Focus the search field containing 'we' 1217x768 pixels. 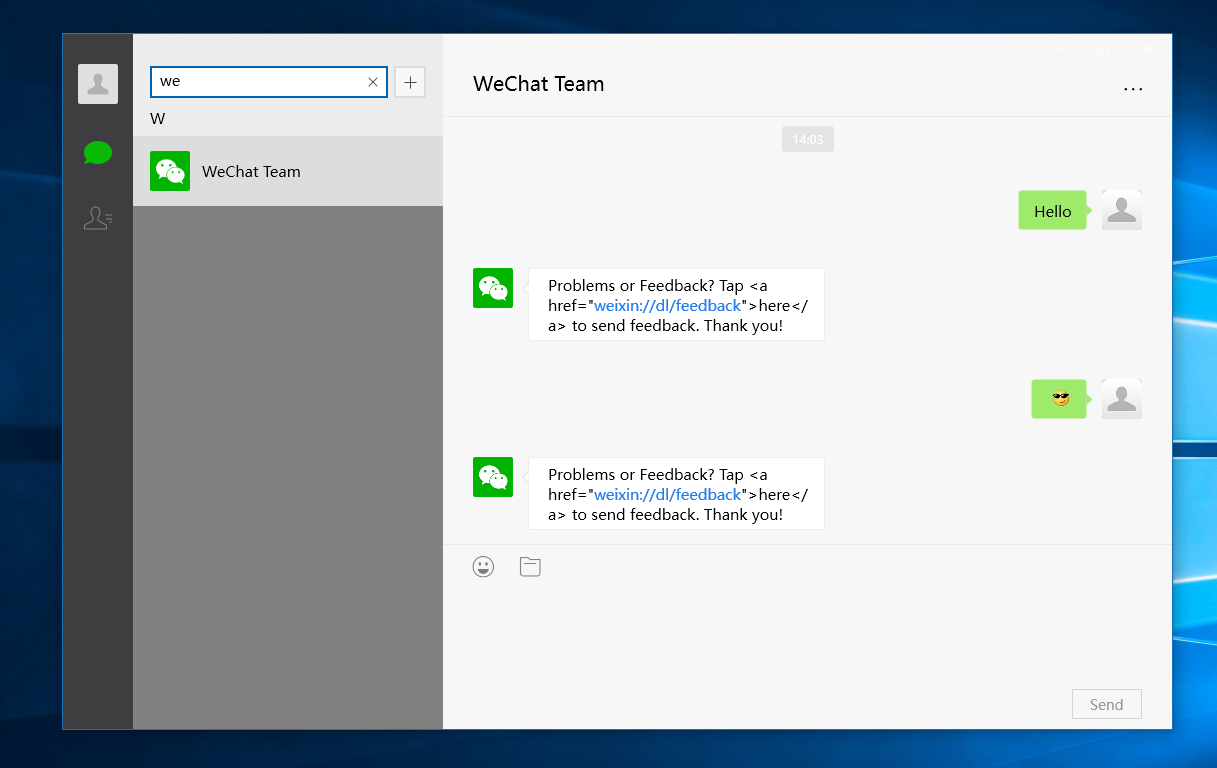click(269, 82)
